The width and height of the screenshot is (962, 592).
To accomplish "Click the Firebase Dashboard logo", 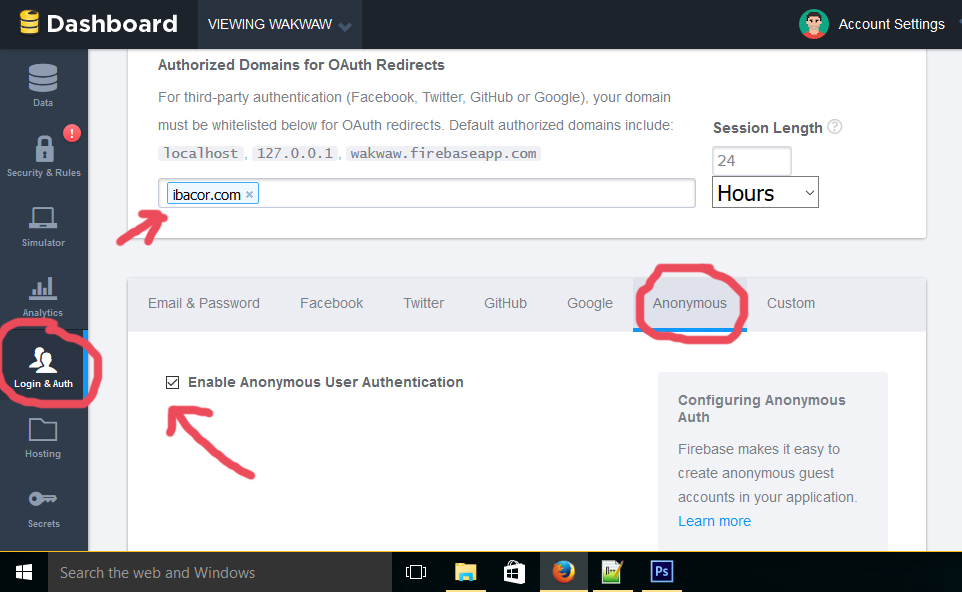I will [29, 23].
